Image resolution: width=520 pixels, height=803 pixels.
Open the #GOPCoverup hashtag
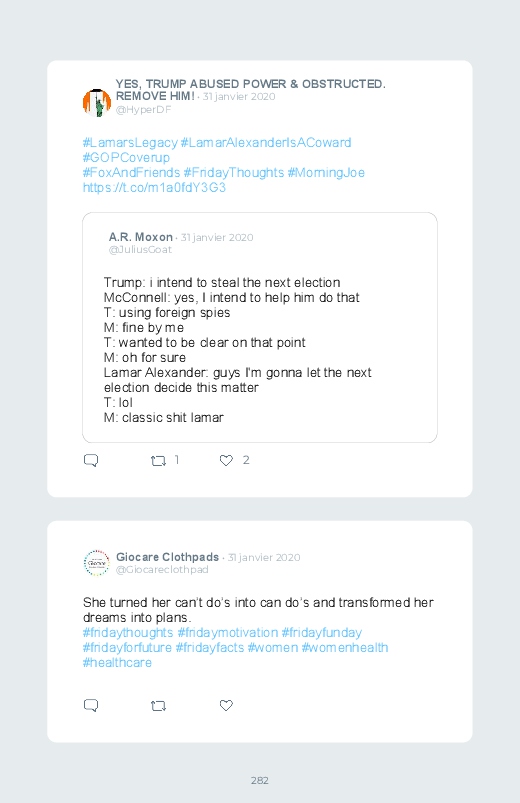[x=126, y=158]
